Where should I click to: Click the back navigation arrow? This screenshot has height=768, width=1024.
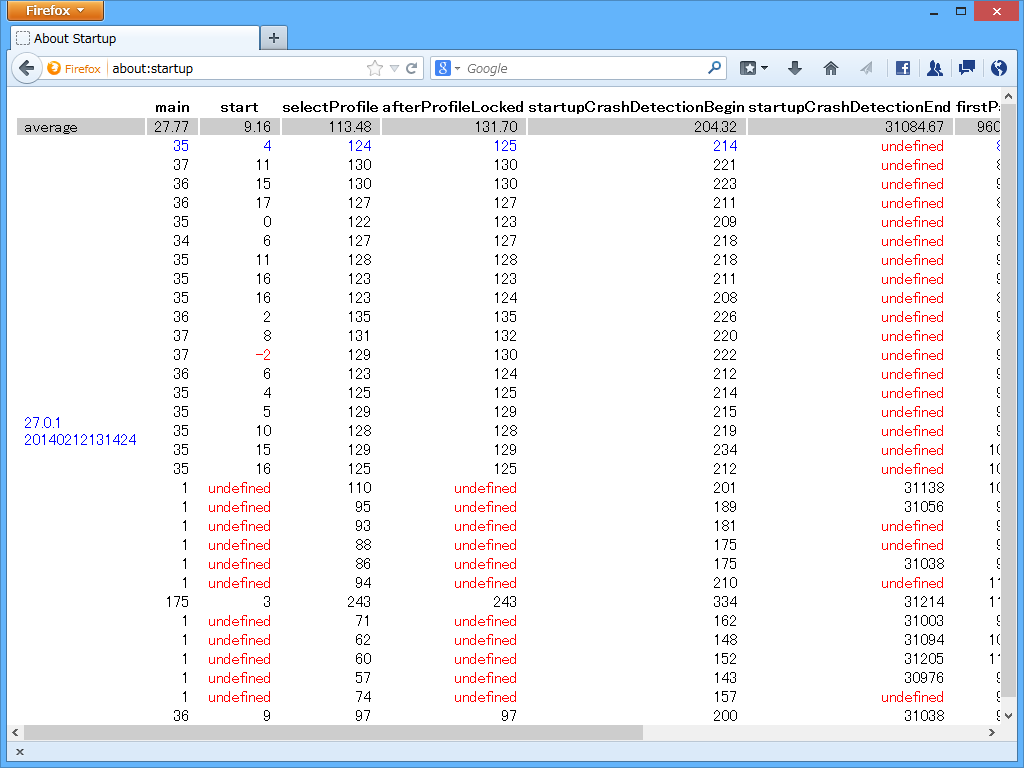pos(27,68)
